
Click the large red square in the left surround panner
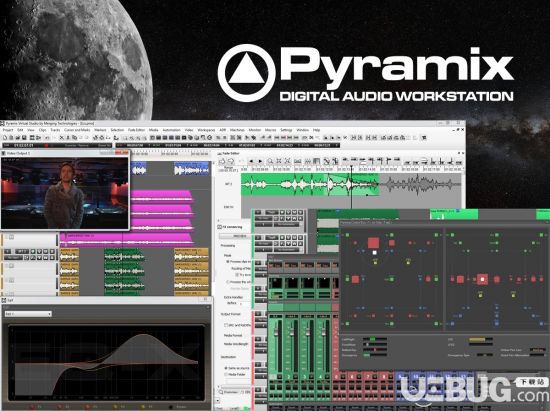(373, 243)
